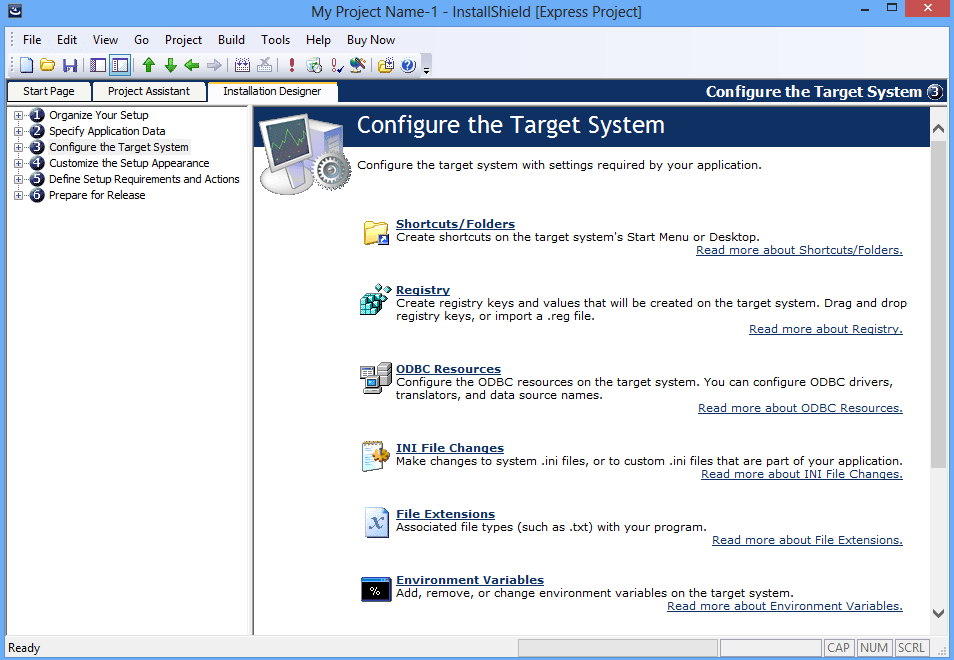Screen dimensions: 954x660
Task: Open the View menu
Action: [105, 40]
